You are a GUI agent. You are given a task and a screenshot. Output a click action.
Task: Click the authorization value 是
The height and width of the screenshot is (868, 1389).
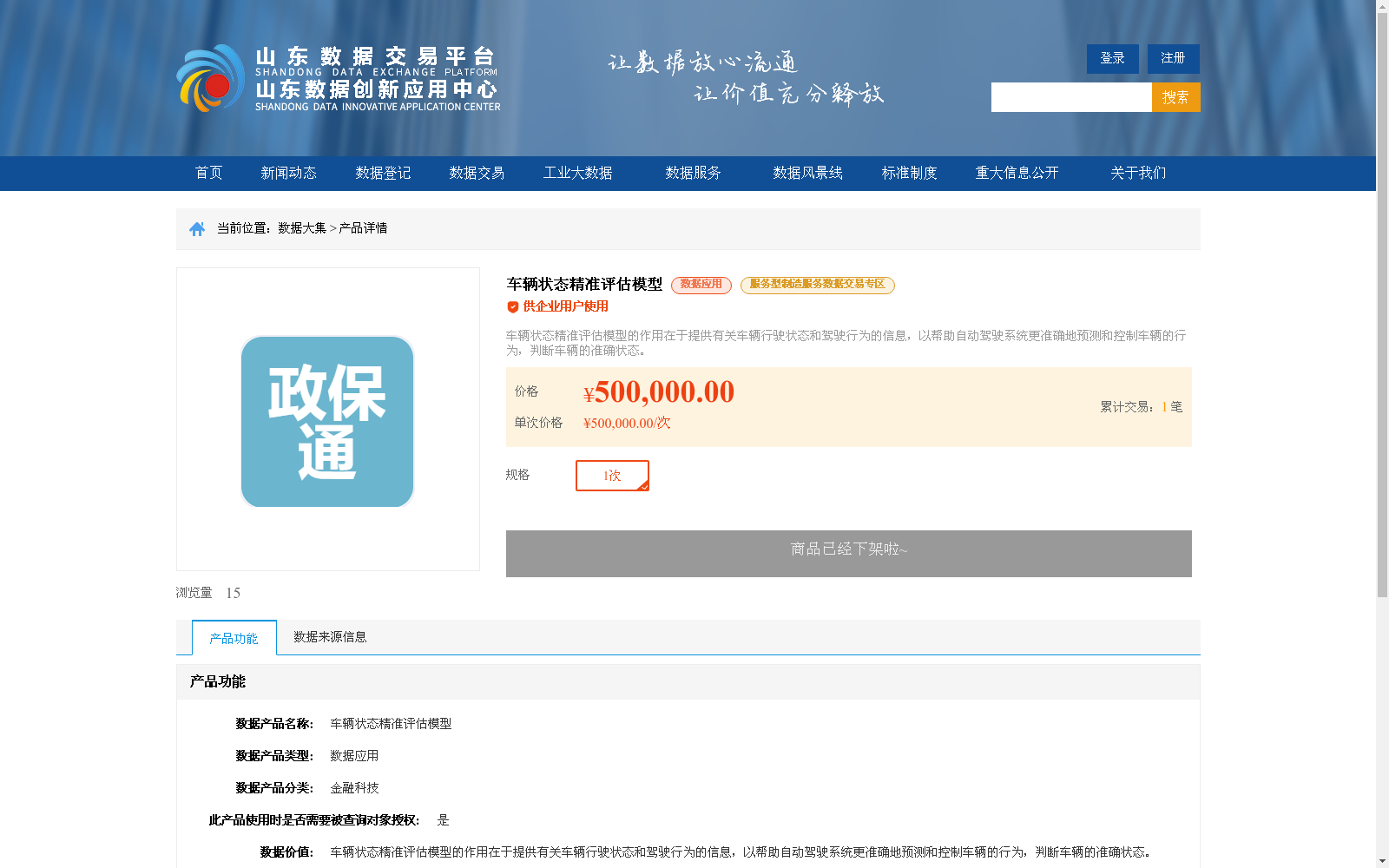(443, 820)
